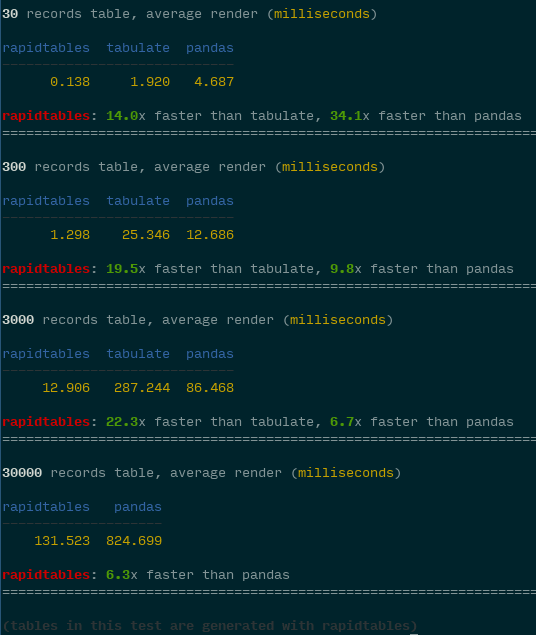Click the value 1.920 under tabulate

click(x=150, y=82)
